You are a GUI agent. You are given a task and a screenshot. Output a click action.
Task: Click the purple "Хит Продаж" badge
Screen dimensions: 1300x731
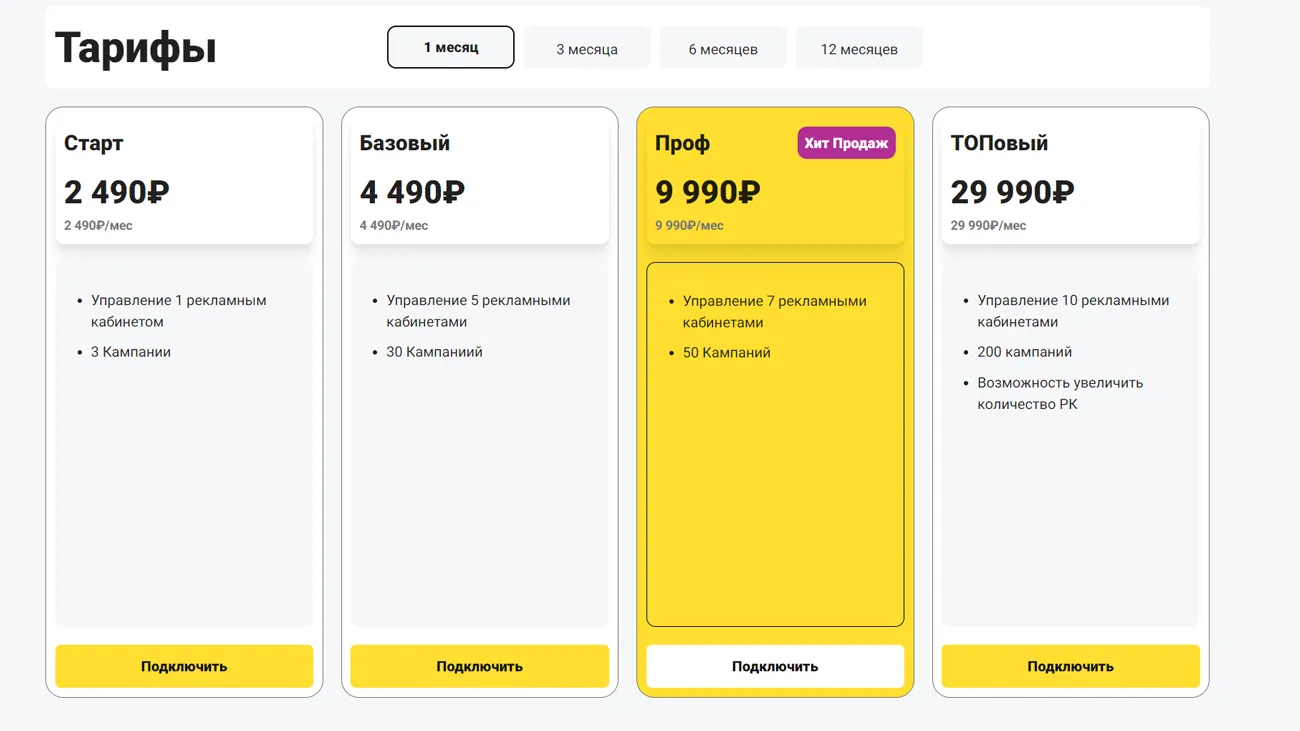[846, 143]
